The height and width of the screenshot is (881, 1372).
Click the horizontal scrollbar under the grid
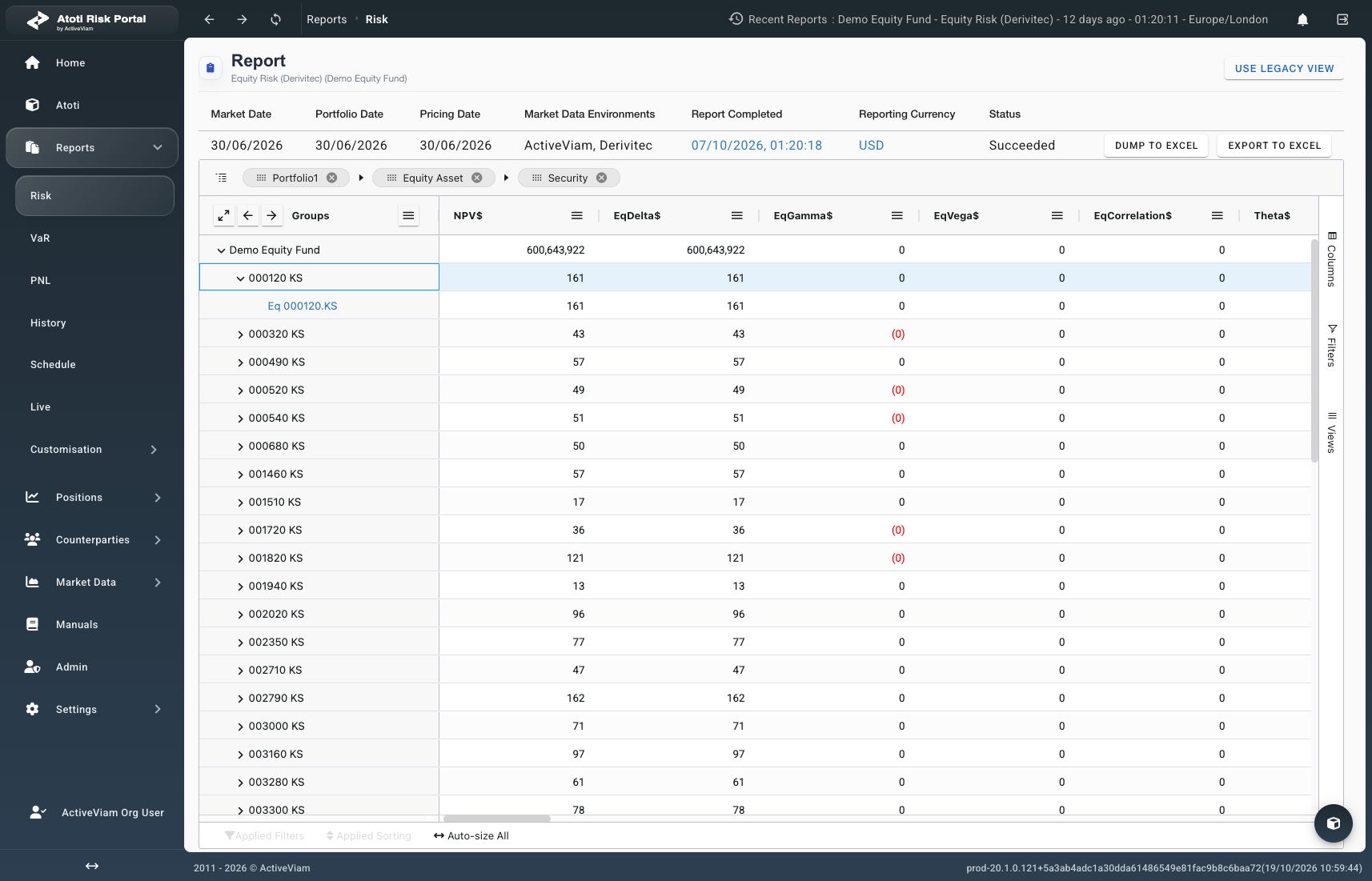point(497,819)
